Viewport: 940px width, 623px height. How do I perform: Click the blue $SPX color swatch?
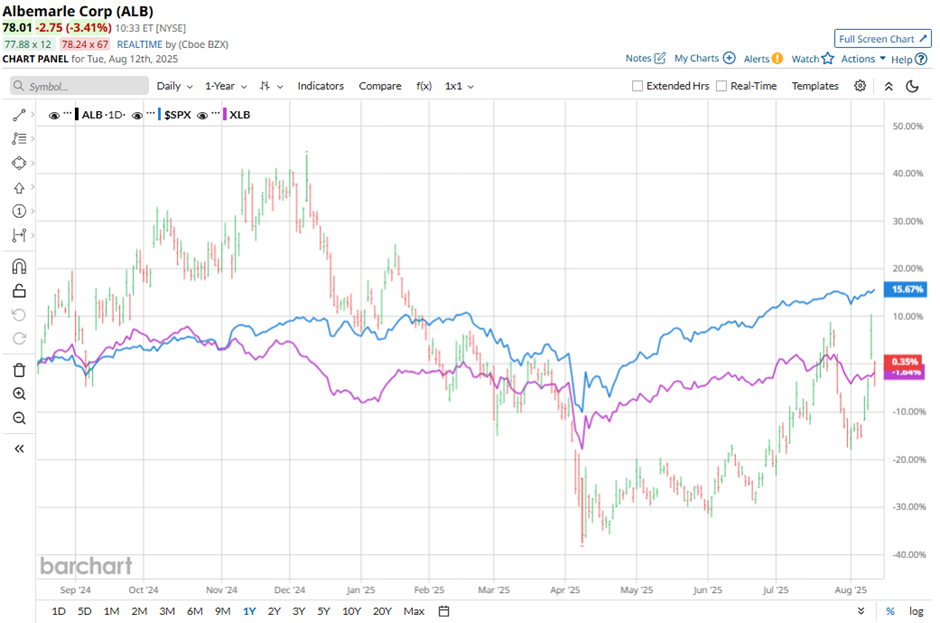click(159, 115)
